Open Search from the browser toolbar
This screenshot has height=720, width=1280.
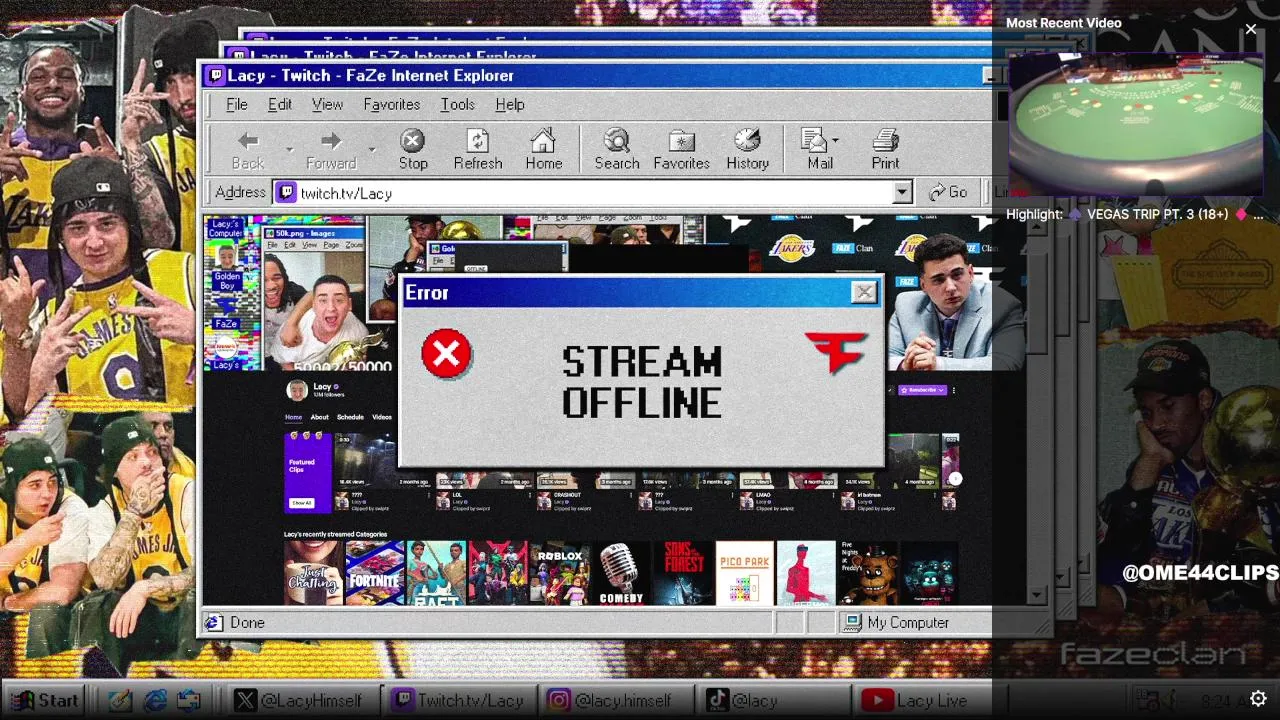[x=616, y=141]
